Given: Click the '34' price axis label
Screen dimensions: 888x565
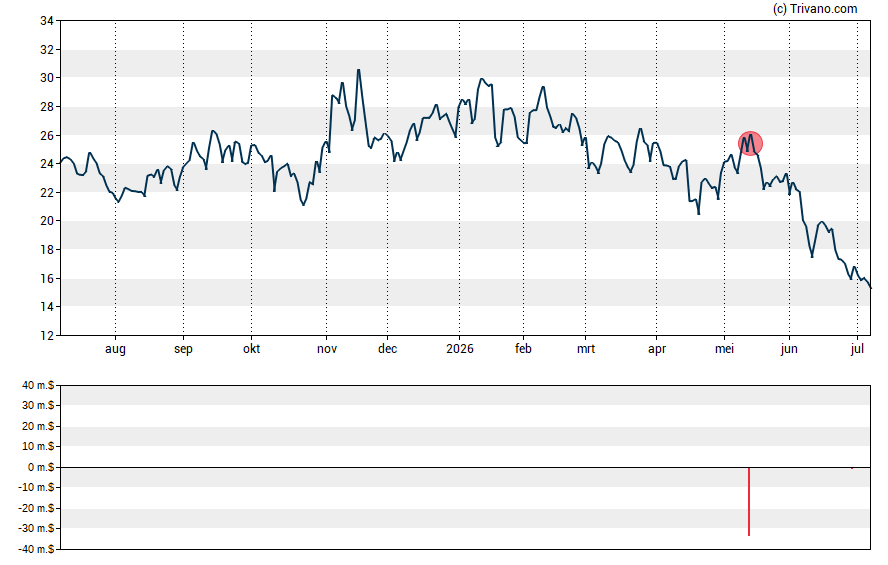Looking at the screenshot, I should 46,21.
